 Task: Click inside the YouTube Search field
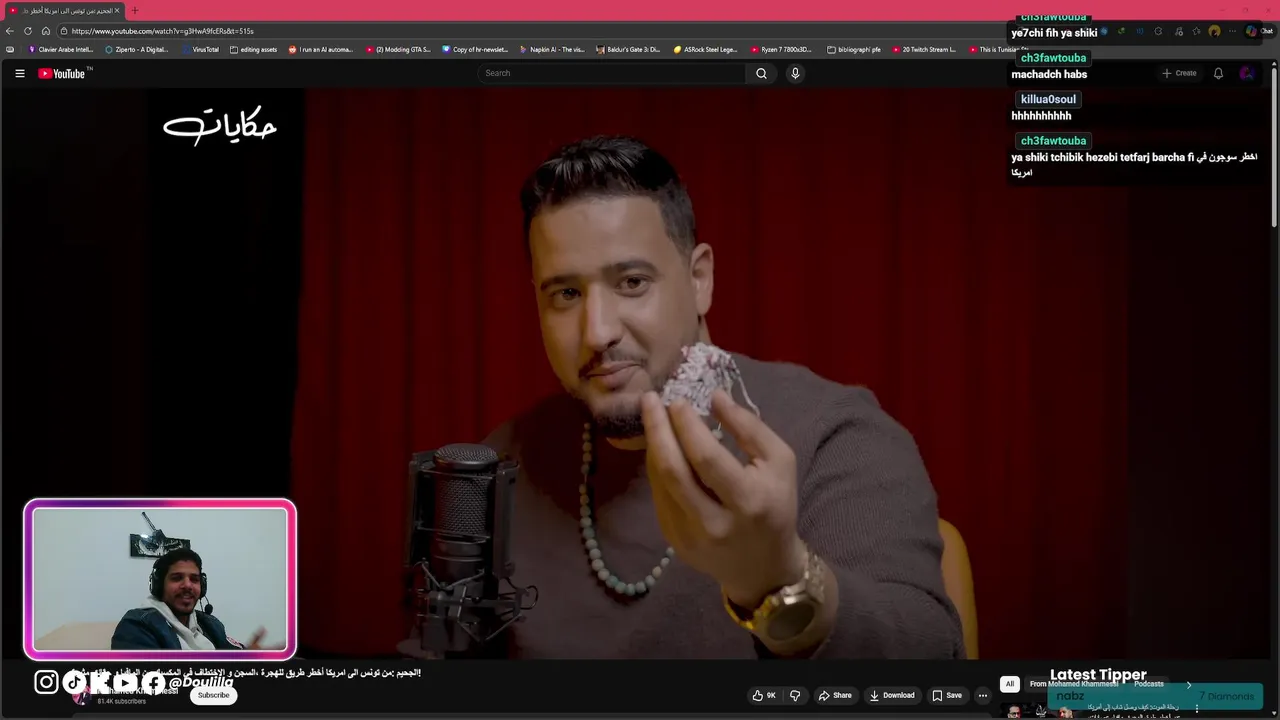pos(612,73)
